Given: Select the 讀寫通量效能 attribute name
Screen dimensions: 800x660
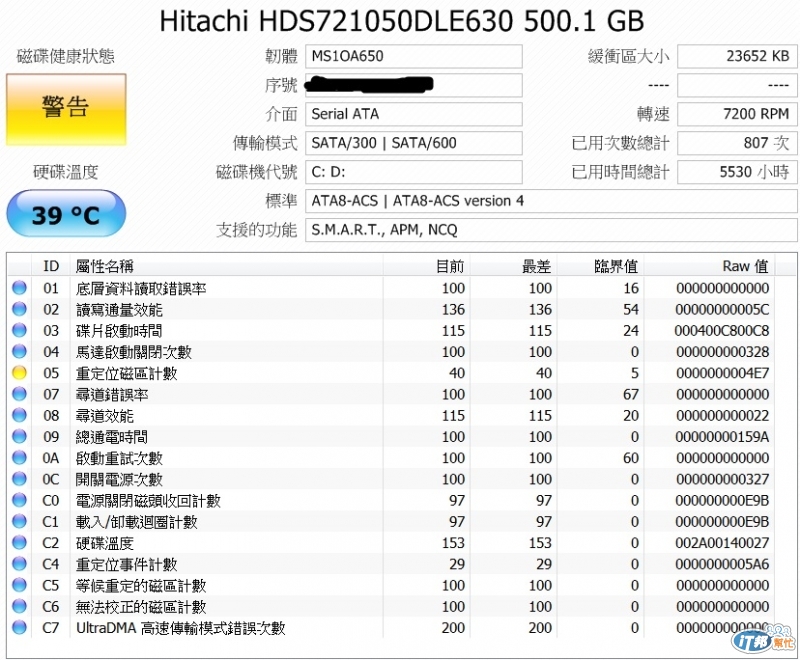Looking at the screenshot, I should (119, 310).
